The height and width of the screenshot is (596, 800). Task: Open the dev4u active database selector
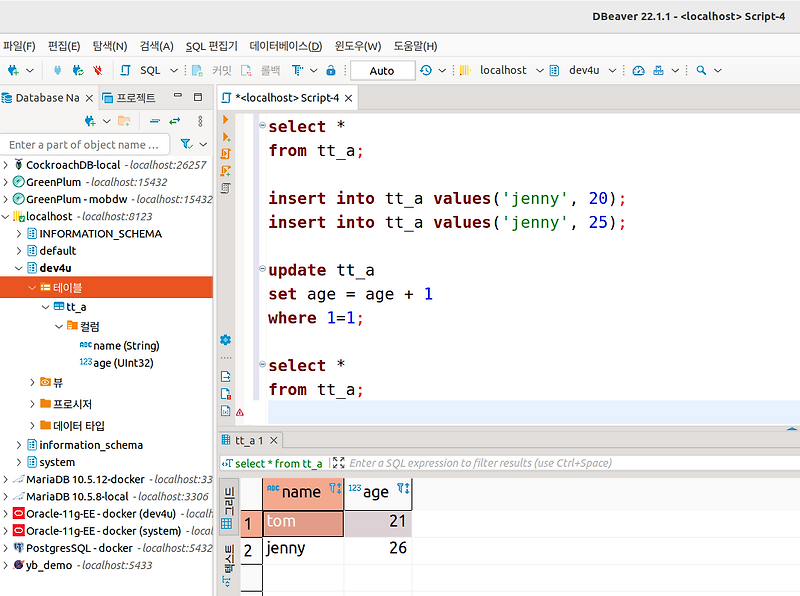click(583, 70)
